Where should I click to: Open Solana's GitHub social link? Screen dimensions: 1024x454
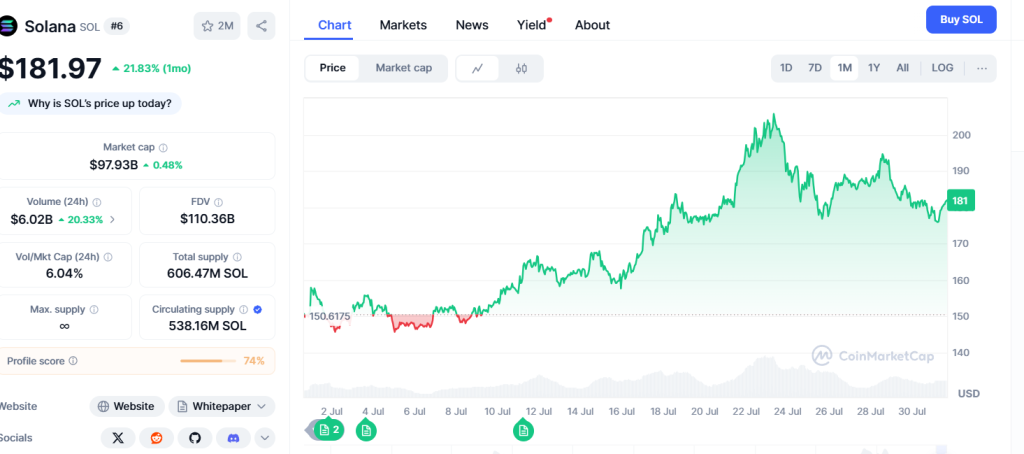(195, 438)
